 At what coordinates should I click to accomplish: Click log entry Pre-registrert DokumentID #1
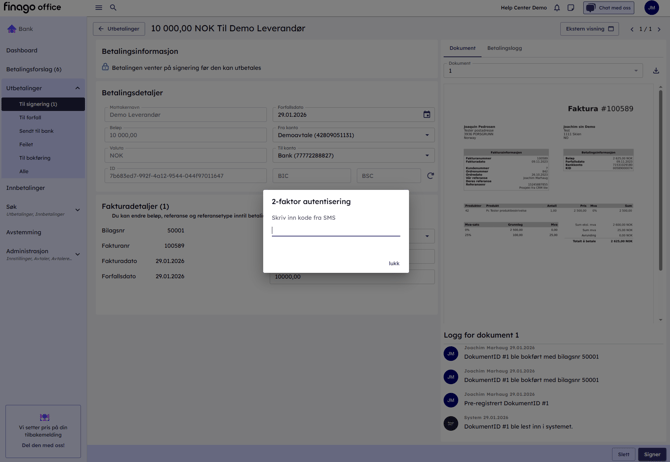(x=506, y=403)
